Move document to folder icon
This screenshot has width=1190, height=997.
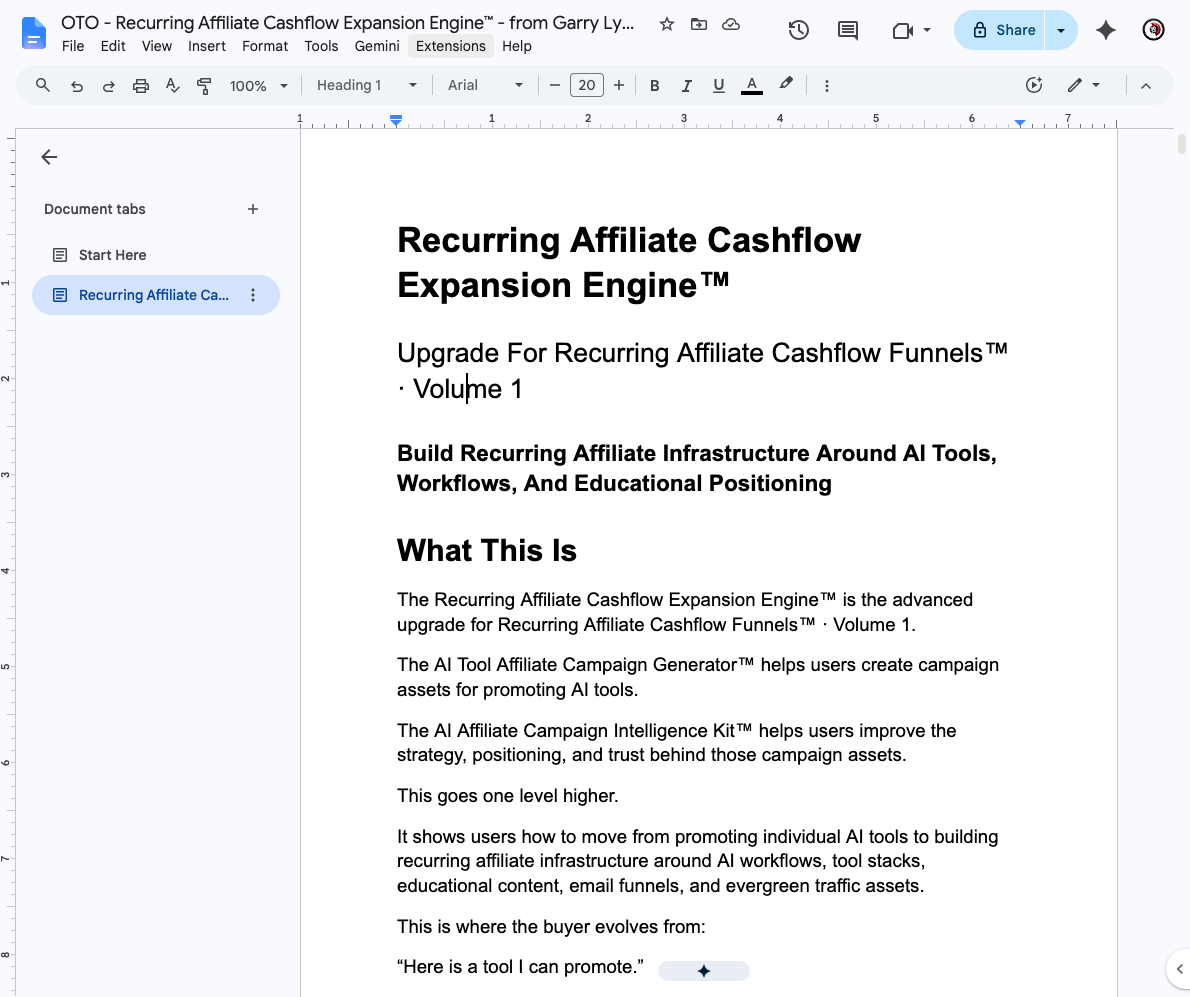click(x=698, y=24)
